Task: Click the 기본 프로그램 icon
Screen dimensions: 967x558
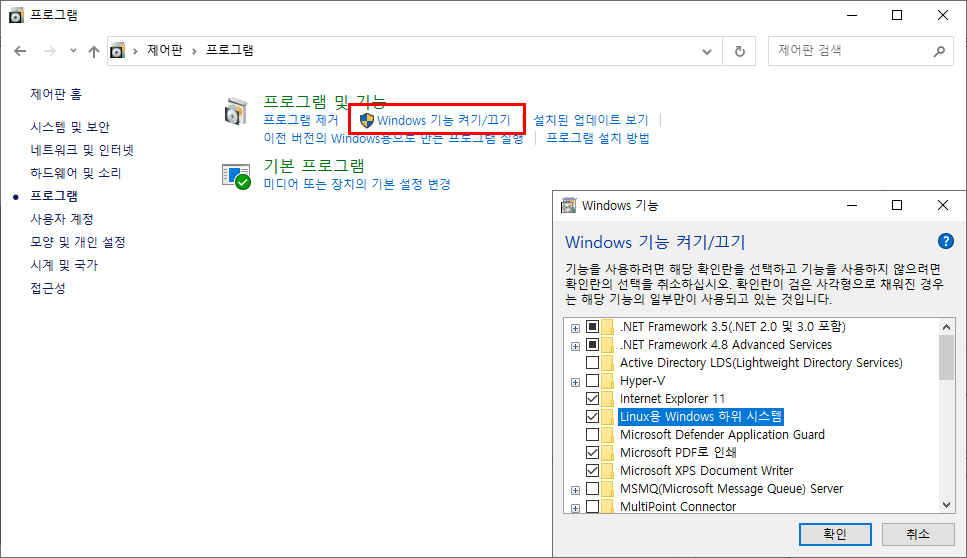Action: 237,176
